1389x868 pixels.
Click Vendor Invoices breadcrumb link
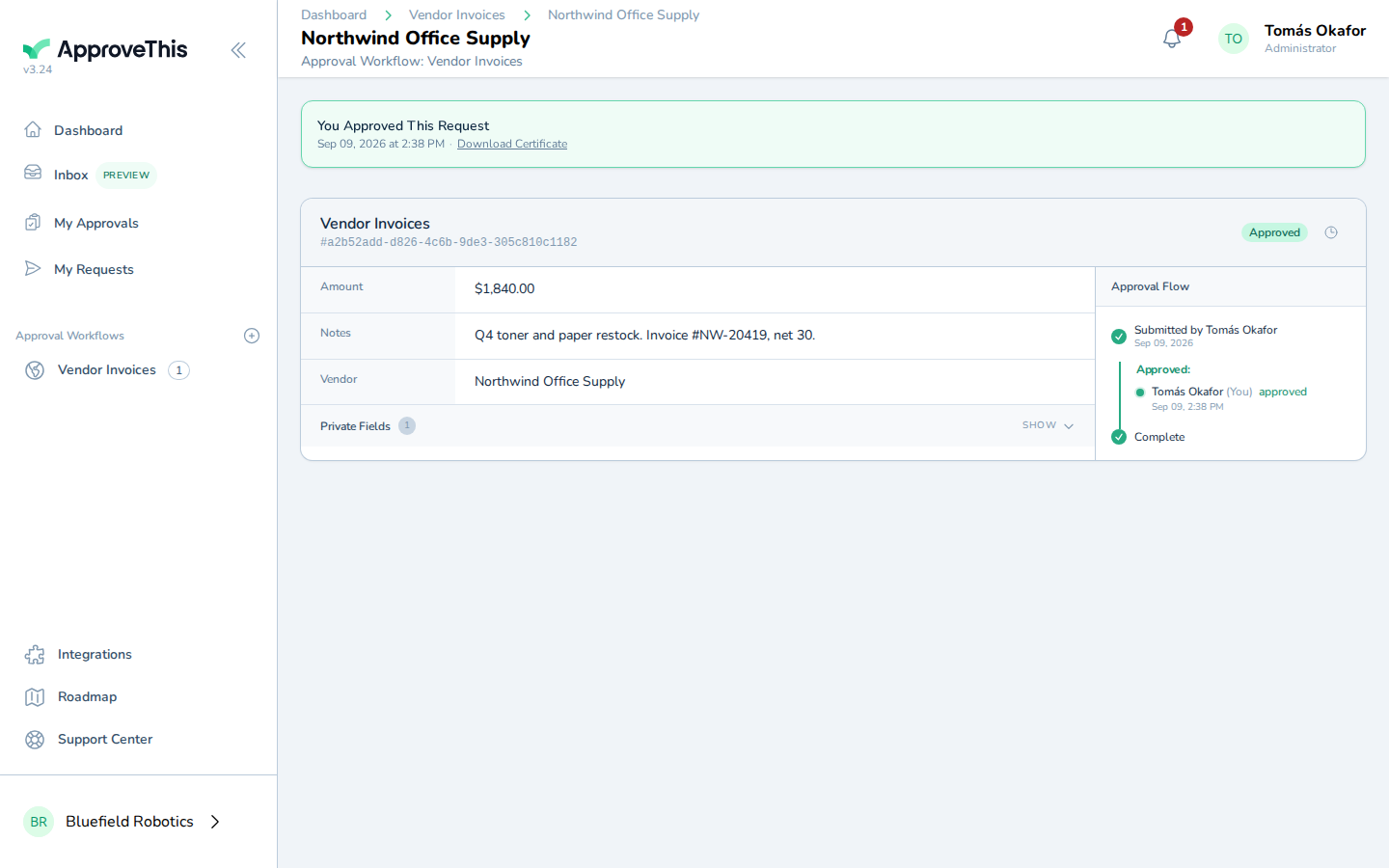(x=457, y=14)
